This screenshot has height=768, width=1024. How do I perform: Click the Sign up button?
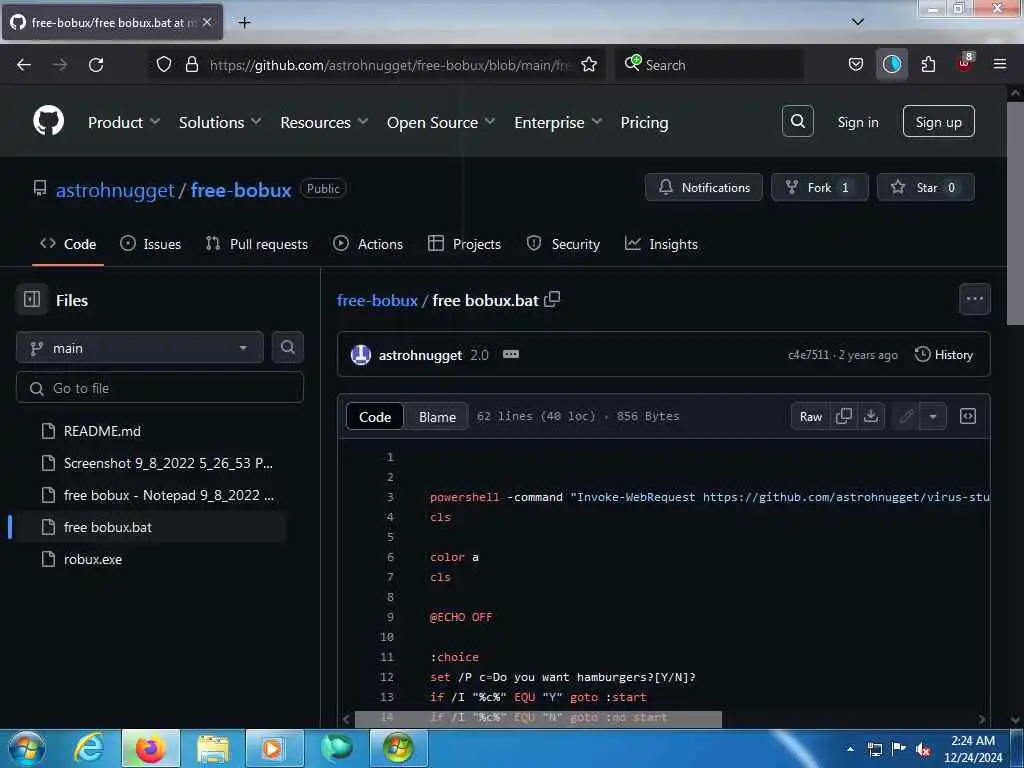coord(938,121)
